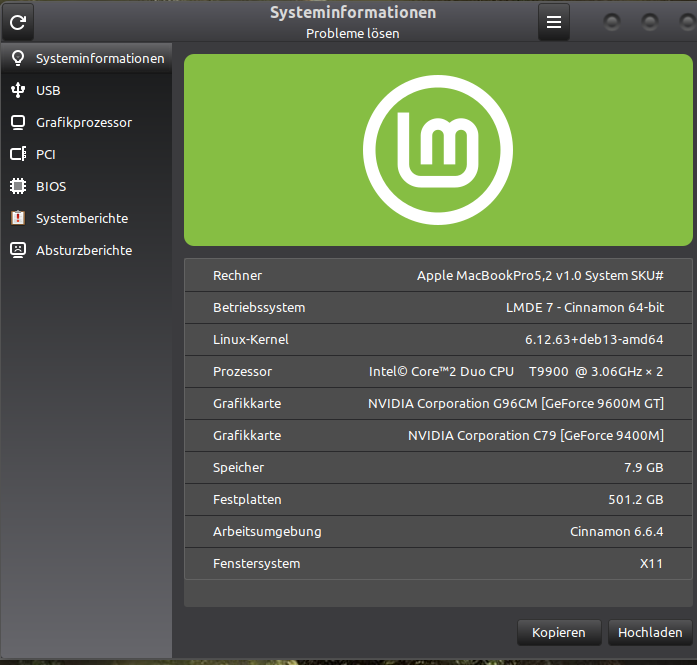Screen dimensions: 697x665
Task: Open the Grafikprozessor page label
Action: [x=84, y=122]
